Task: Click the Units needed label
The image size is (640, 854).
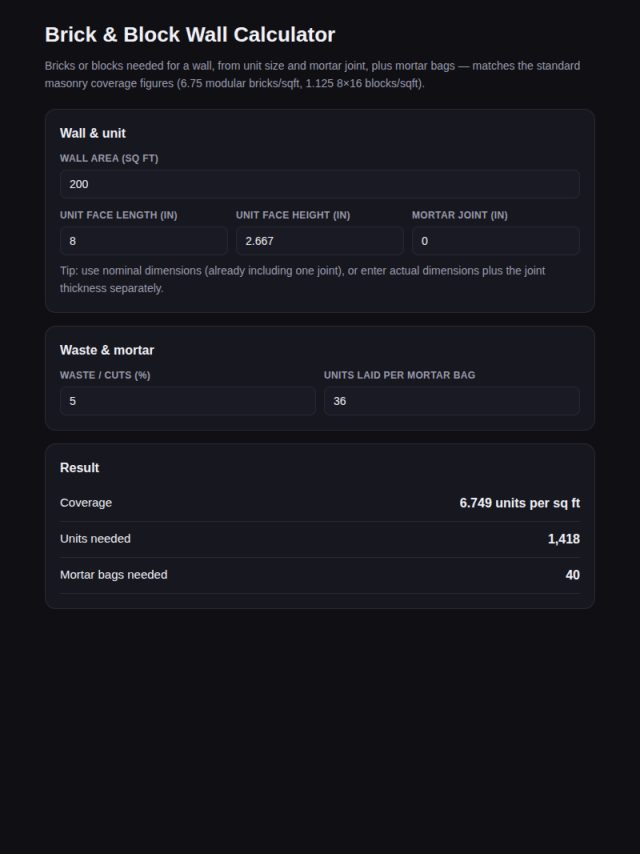Action: (x=95, y=539)
